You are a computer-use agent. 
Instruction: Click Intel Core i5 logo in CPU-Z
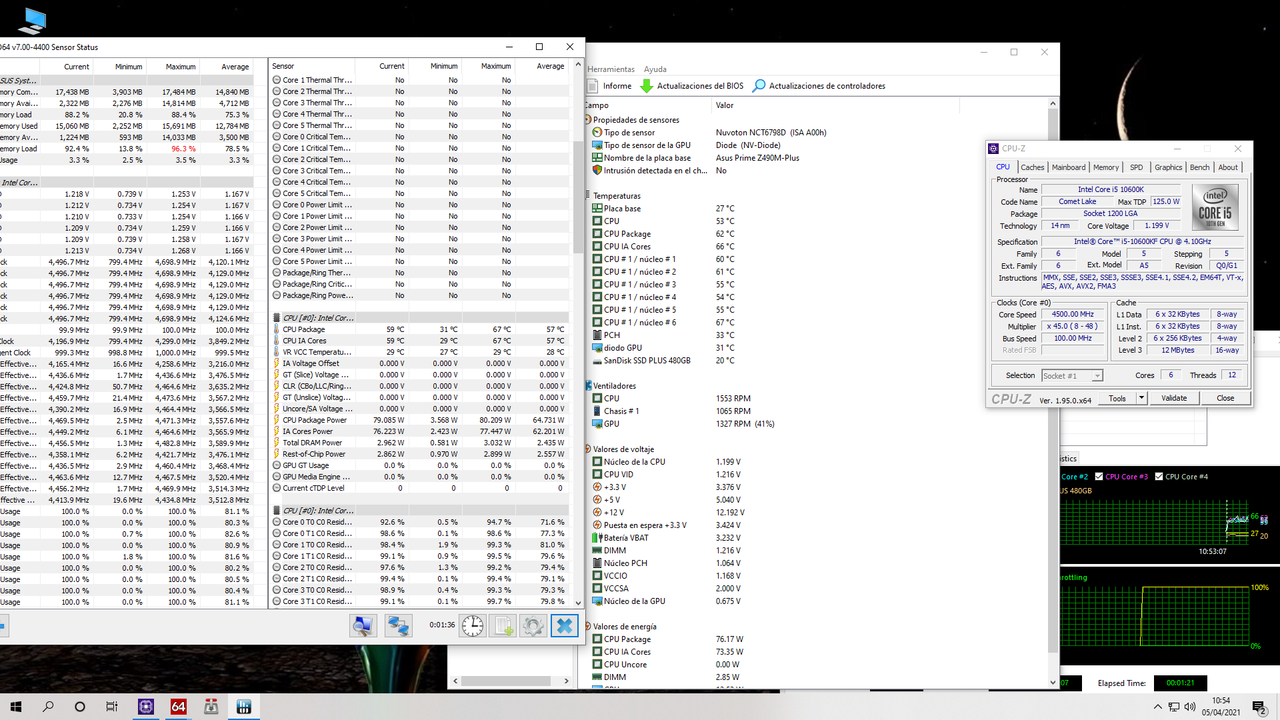click(1214, 208)
